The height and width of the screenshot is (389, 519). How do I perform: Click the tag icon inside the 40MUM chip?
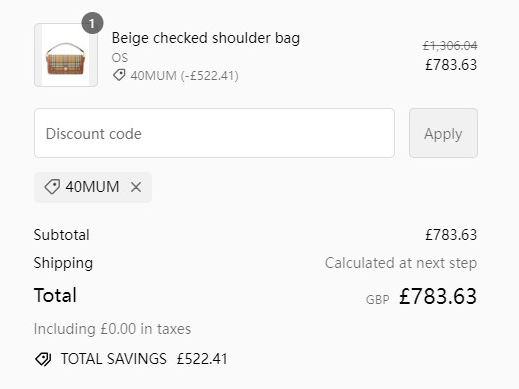coord(52,187)
